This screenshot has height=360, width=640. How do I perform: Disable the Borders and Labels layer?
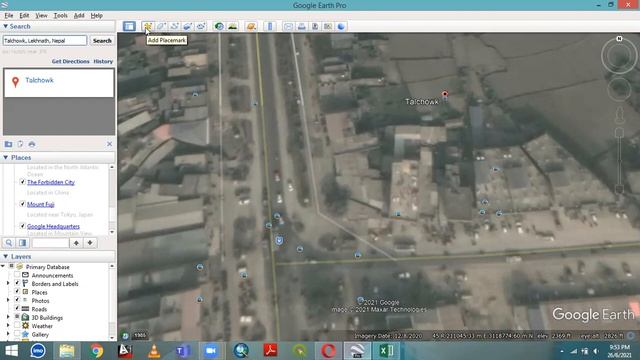[x=17, y=283]
